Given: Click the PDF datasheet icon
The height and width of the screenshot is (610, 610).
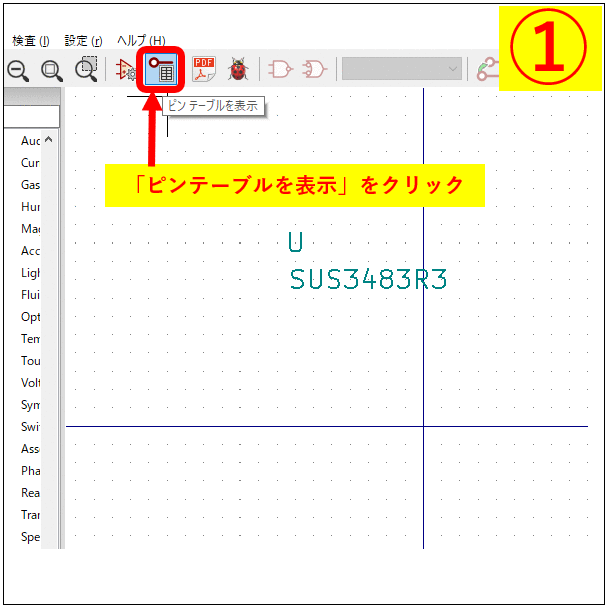Looking at the screenshot, I should click(204, 69).
